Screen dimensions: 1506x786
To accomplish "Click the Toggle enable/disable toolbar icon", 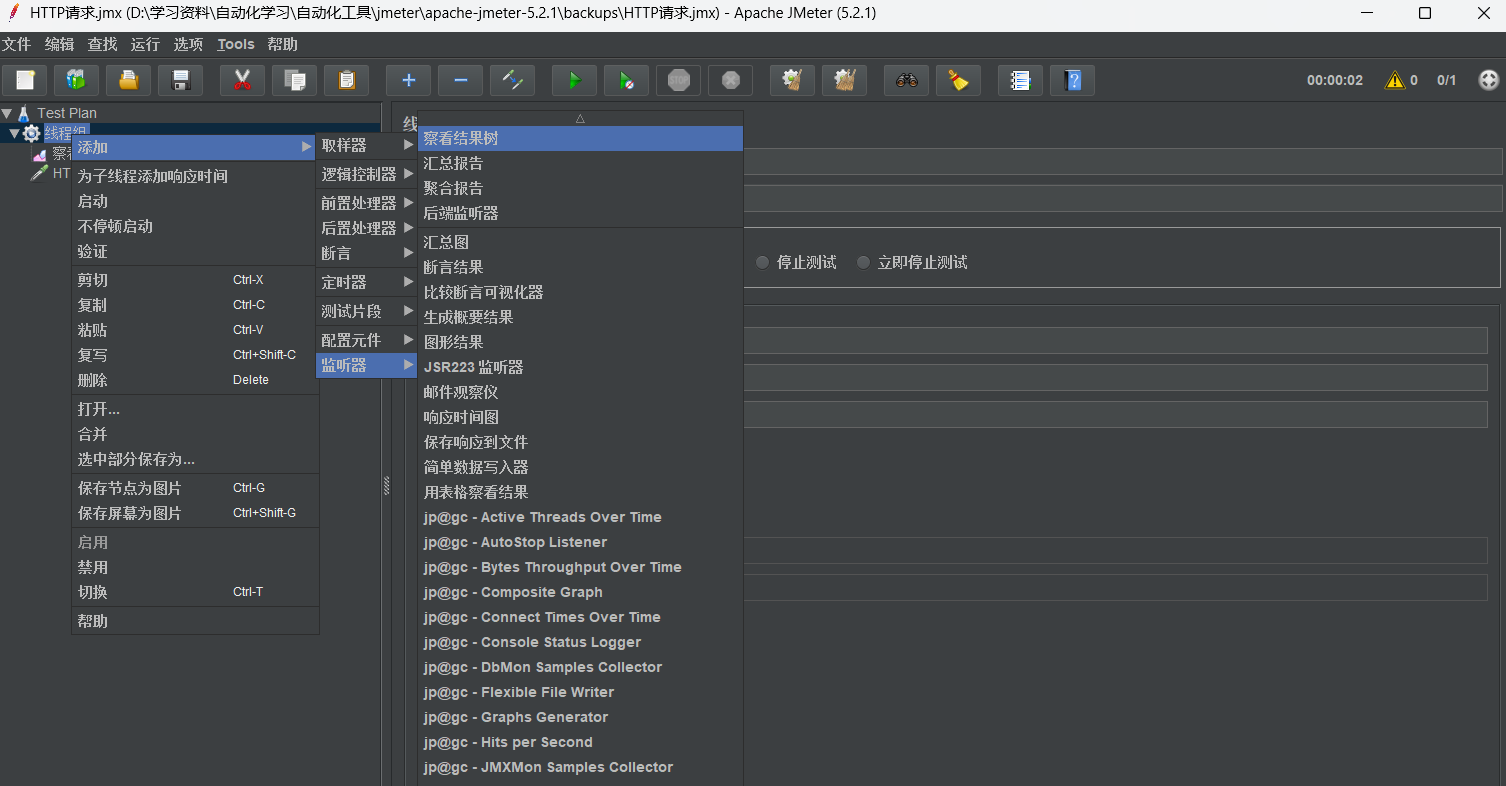I will tap(512, 80).
